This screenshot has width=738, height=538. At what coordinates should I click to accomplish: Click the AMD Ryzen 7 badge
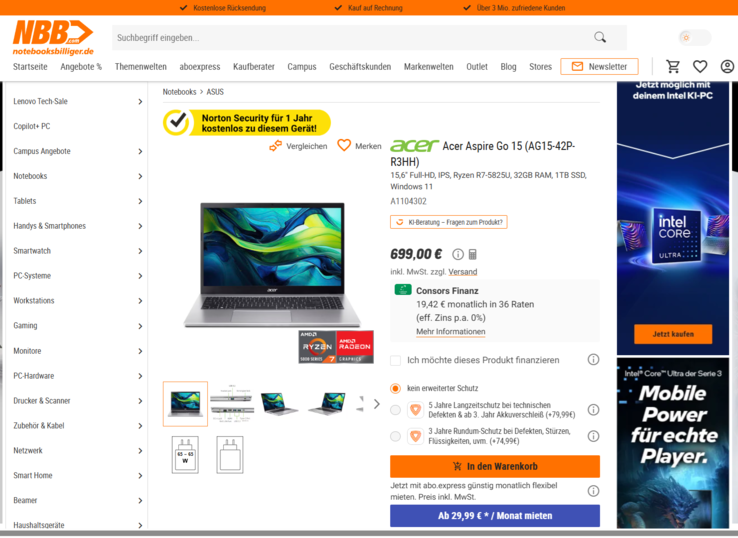(x=317, y=347)
